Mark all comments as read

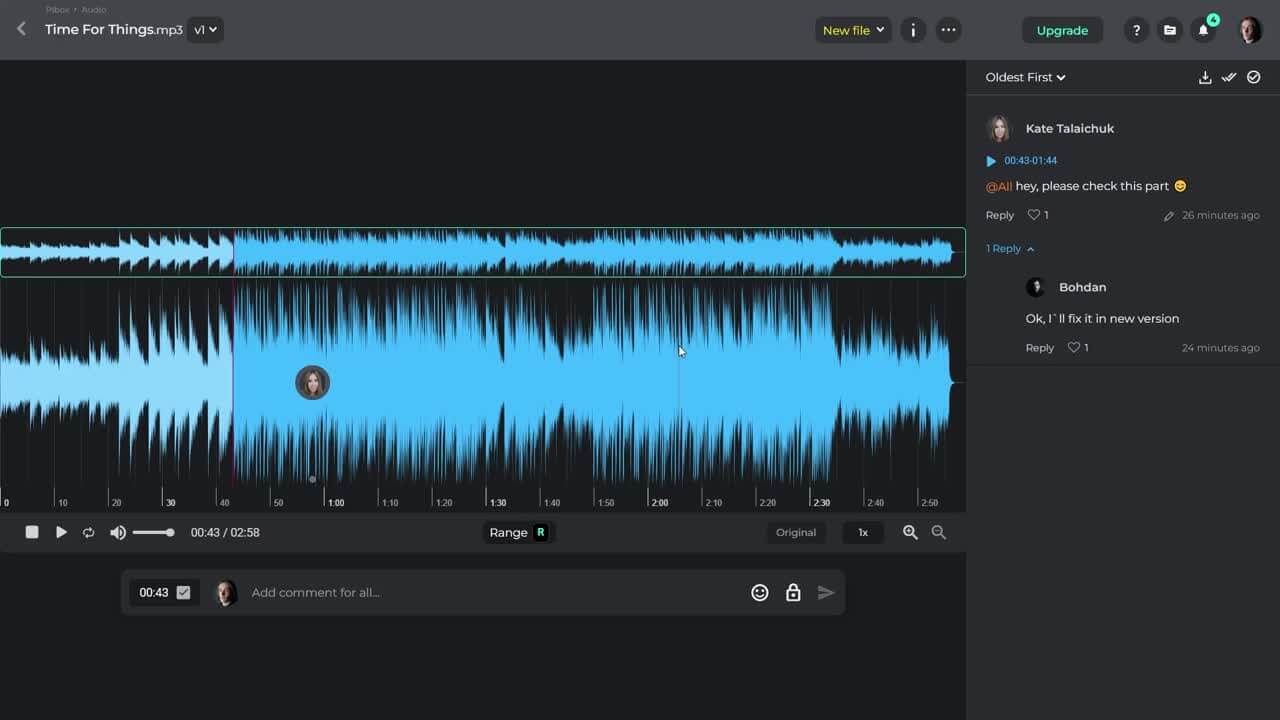(1229, 77)
